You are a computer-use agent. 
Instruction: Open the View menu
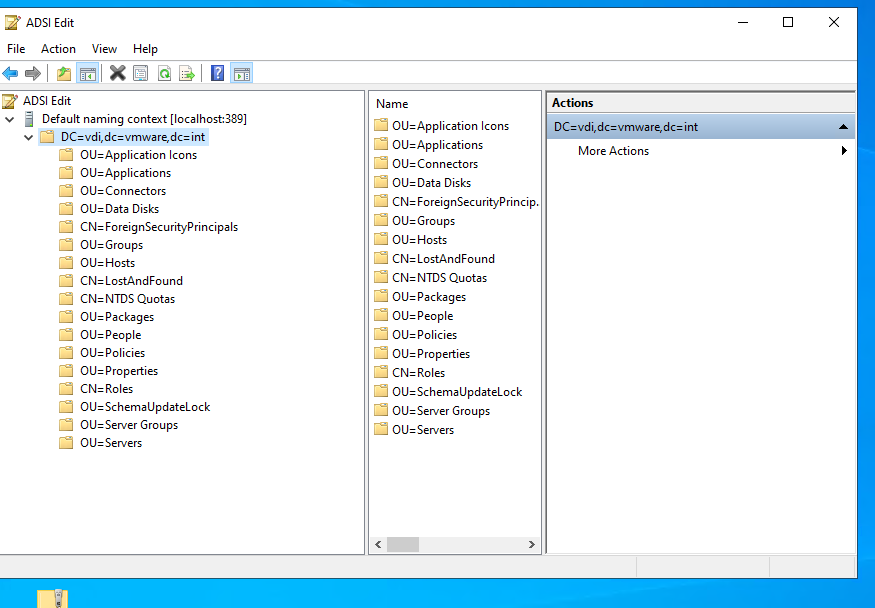(104, 49)
